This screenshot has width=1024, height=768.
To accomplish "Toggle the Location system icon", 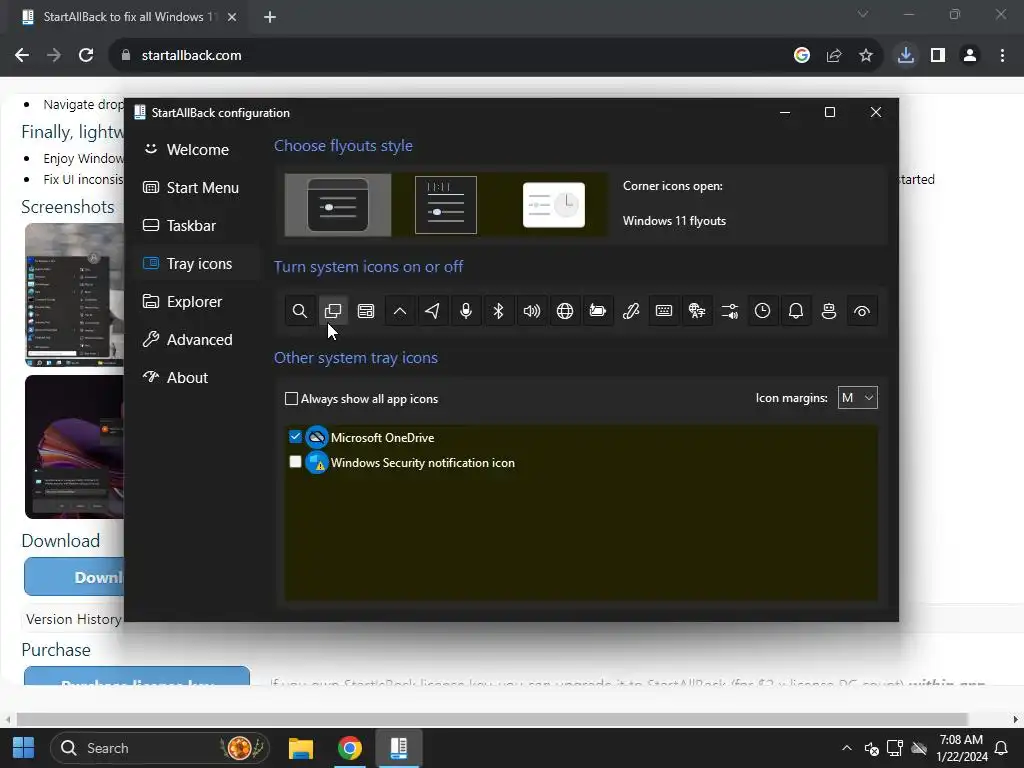I will (x=432, y=311).
